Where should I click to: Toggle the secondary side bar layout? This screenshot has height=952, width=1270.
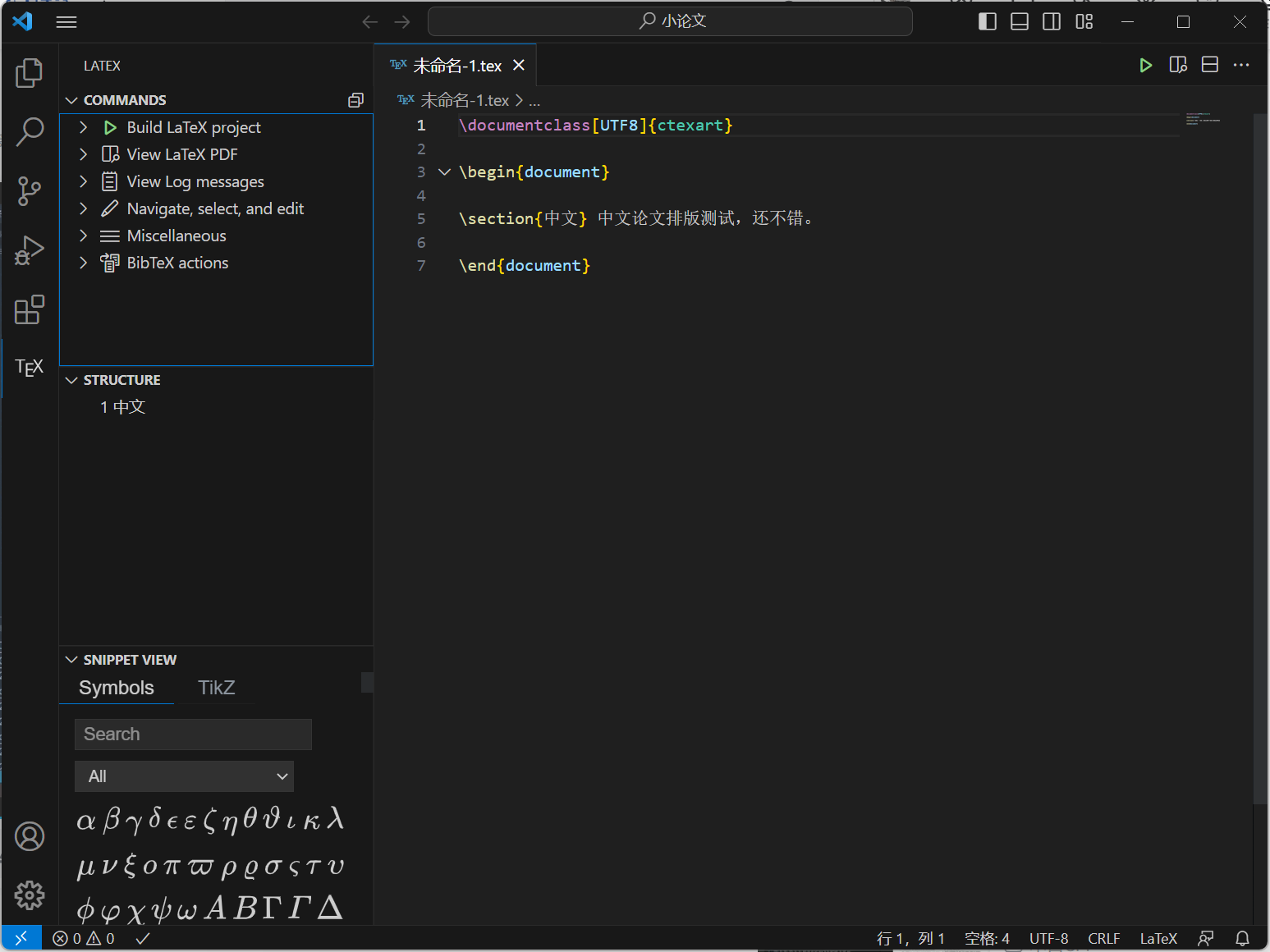click(x=1052, y=22)
